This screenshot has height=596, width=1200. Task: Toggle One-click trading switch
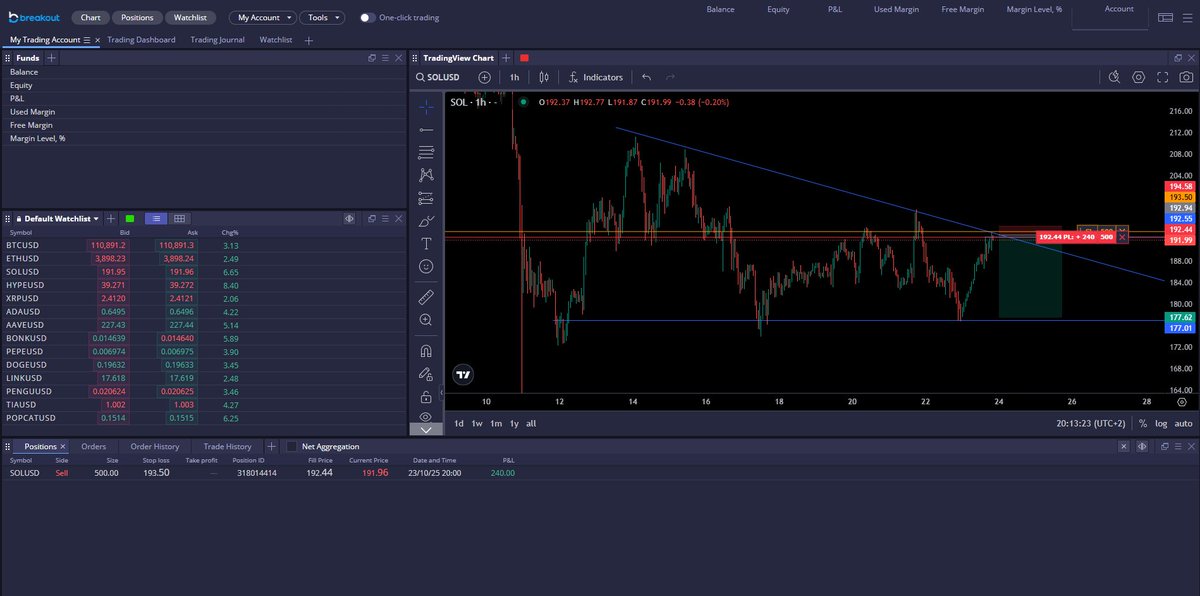368,18
